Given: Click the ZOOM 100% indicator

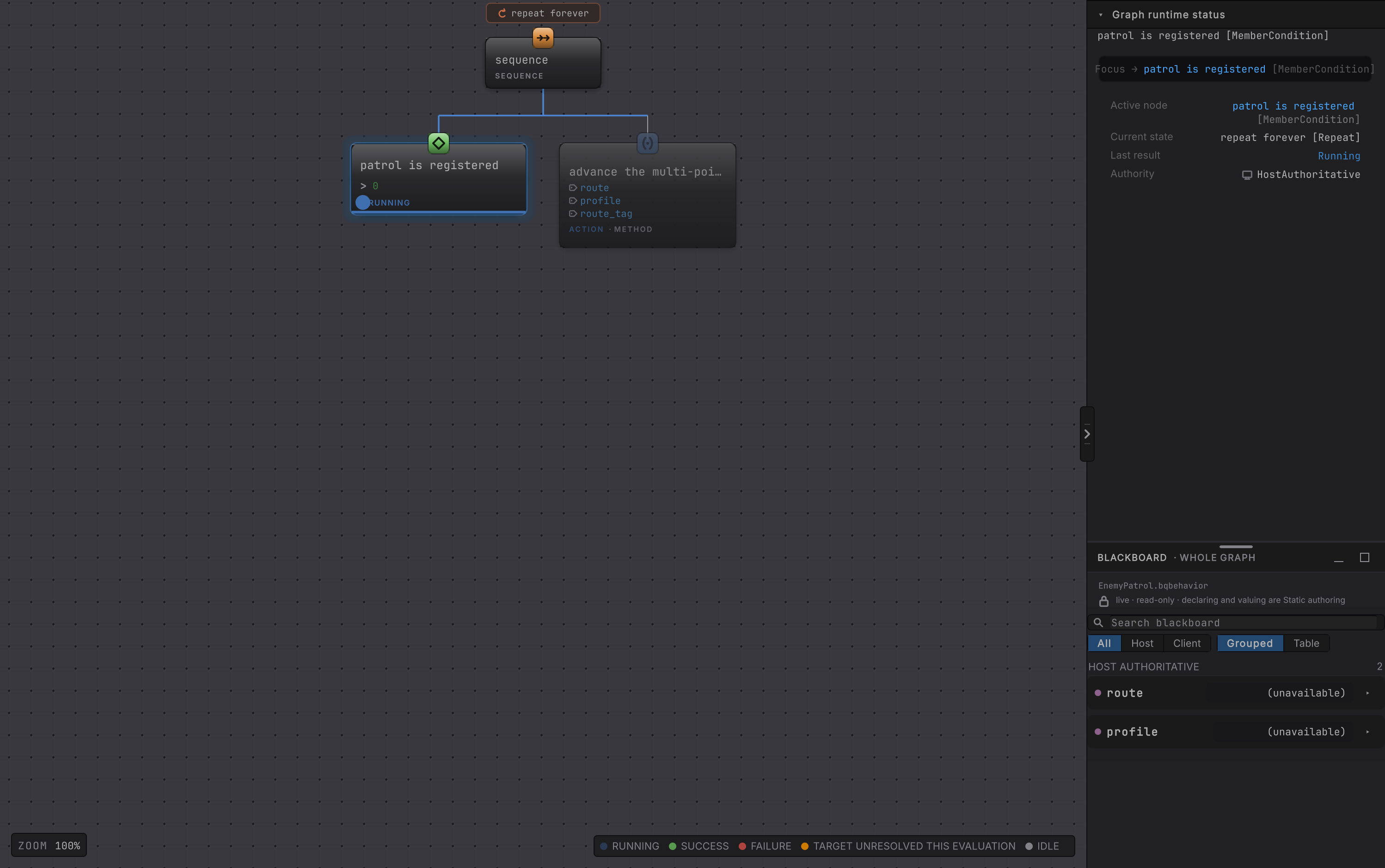Looking at the screenshot, I should tap(49, 846).
